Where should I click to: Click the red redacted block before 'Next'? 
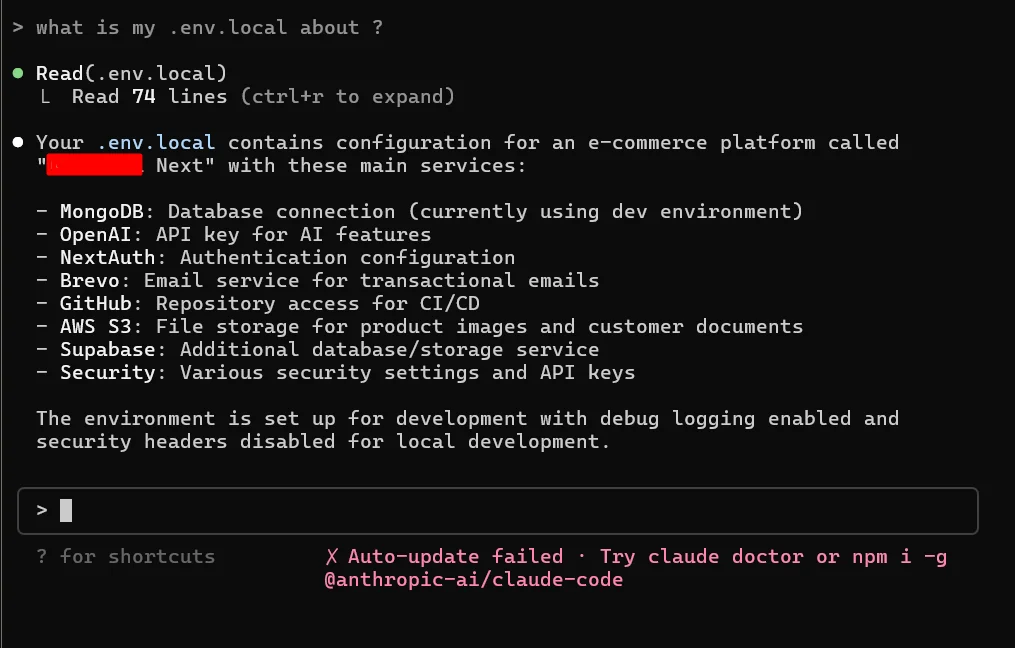point(95,164)
